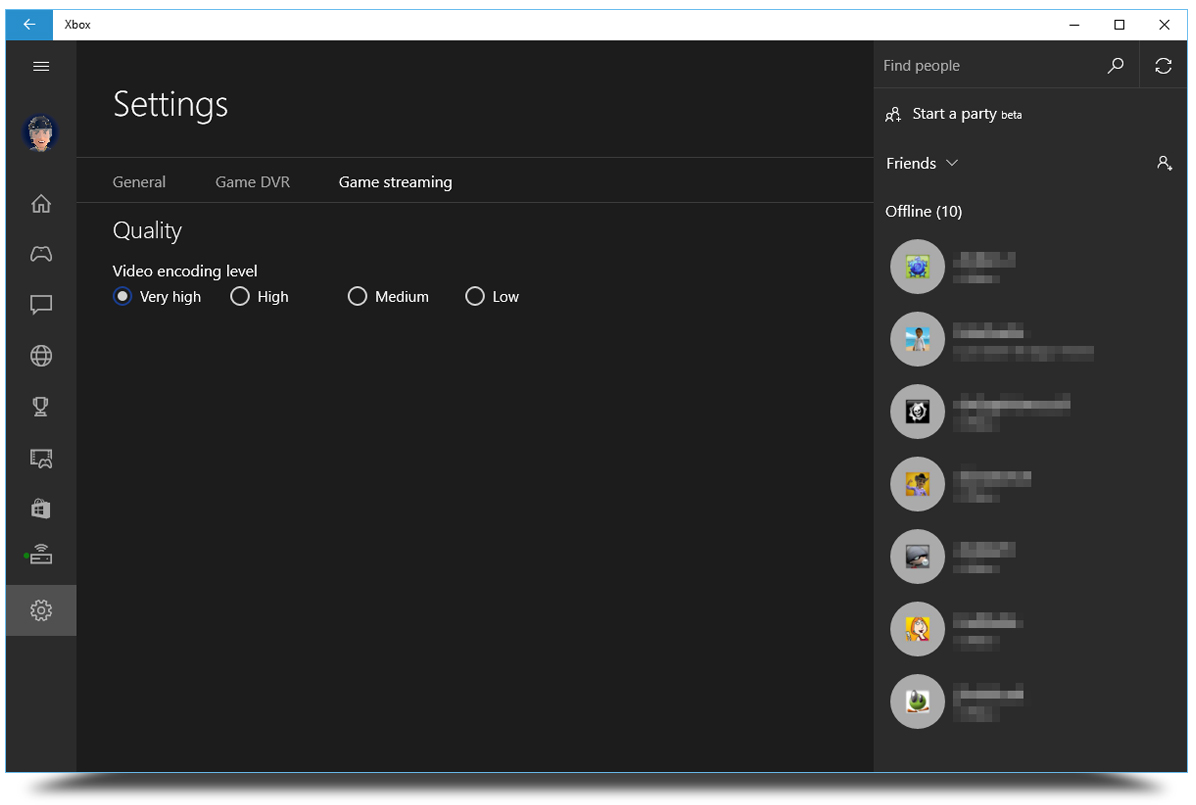Close the Xbox window

pos(1164,25)
